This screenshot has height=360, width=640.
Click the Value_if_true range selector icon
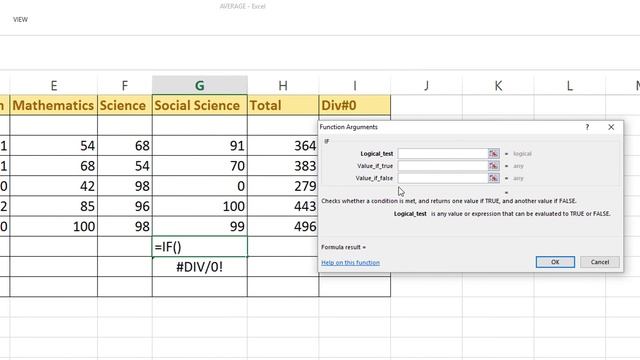[493, 166]
